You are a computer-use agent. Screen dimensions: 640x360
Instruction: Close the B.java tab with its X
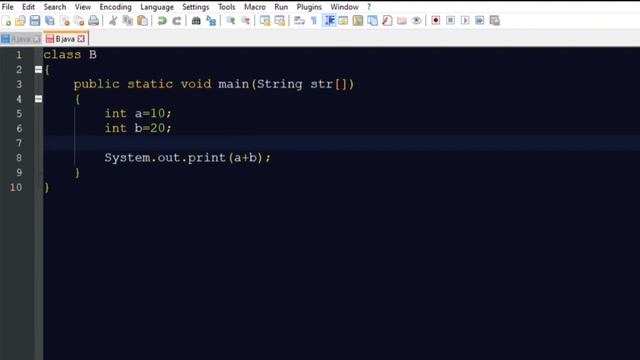pyautogui.click(x=81, y=39)
